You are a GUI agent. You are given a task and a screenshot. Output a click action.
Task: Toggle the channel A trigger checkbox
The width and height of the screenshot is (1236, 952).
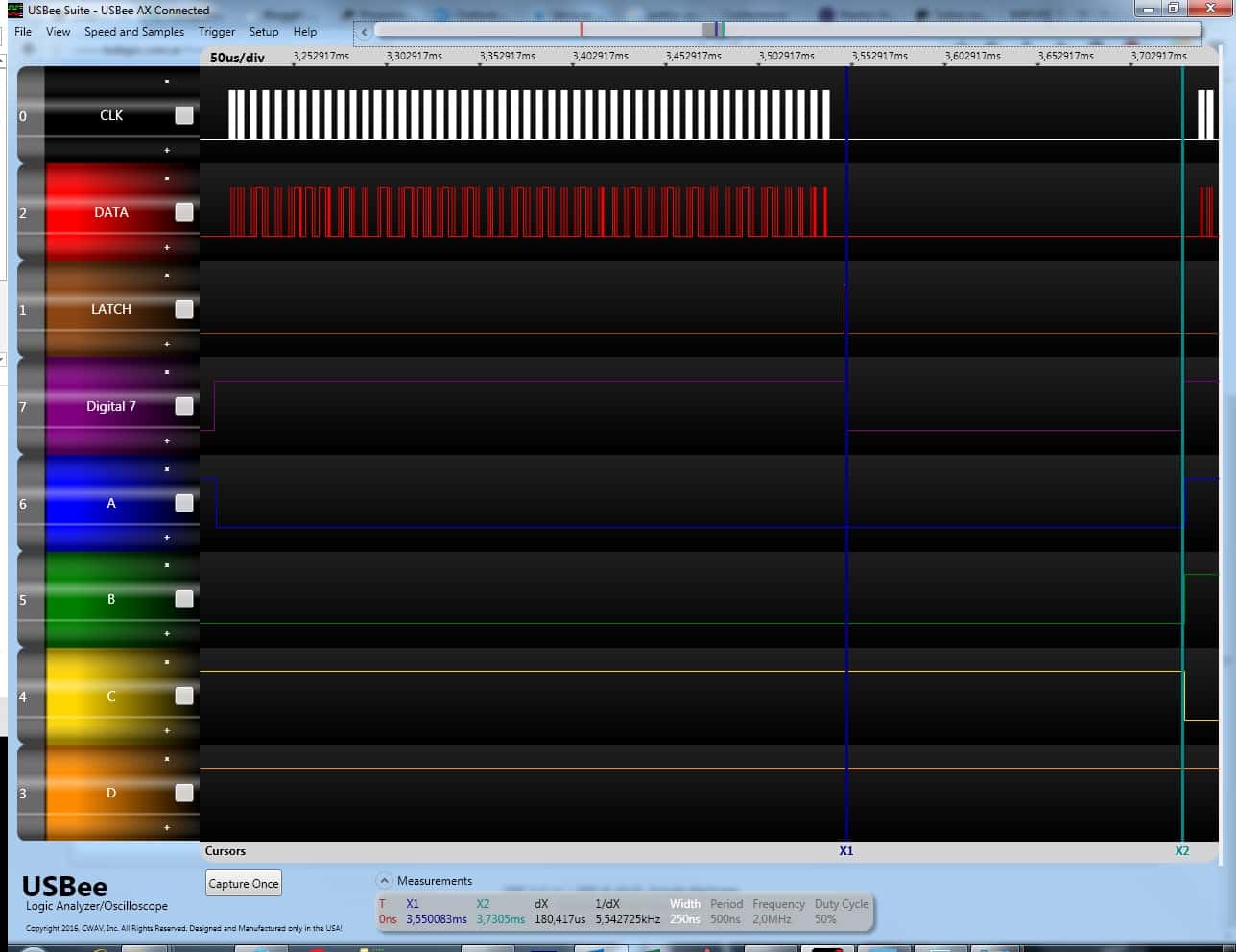click(184, 503)
